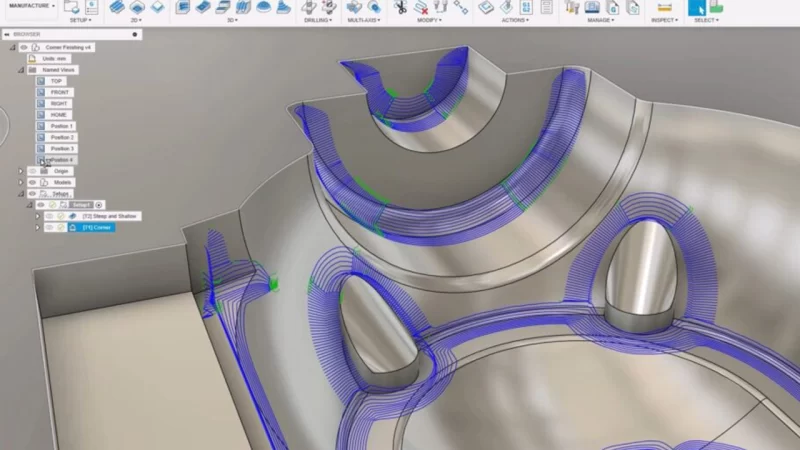
Task: Select the dome-shaped 3D toolpath icon
Action: tap(263, 7)
